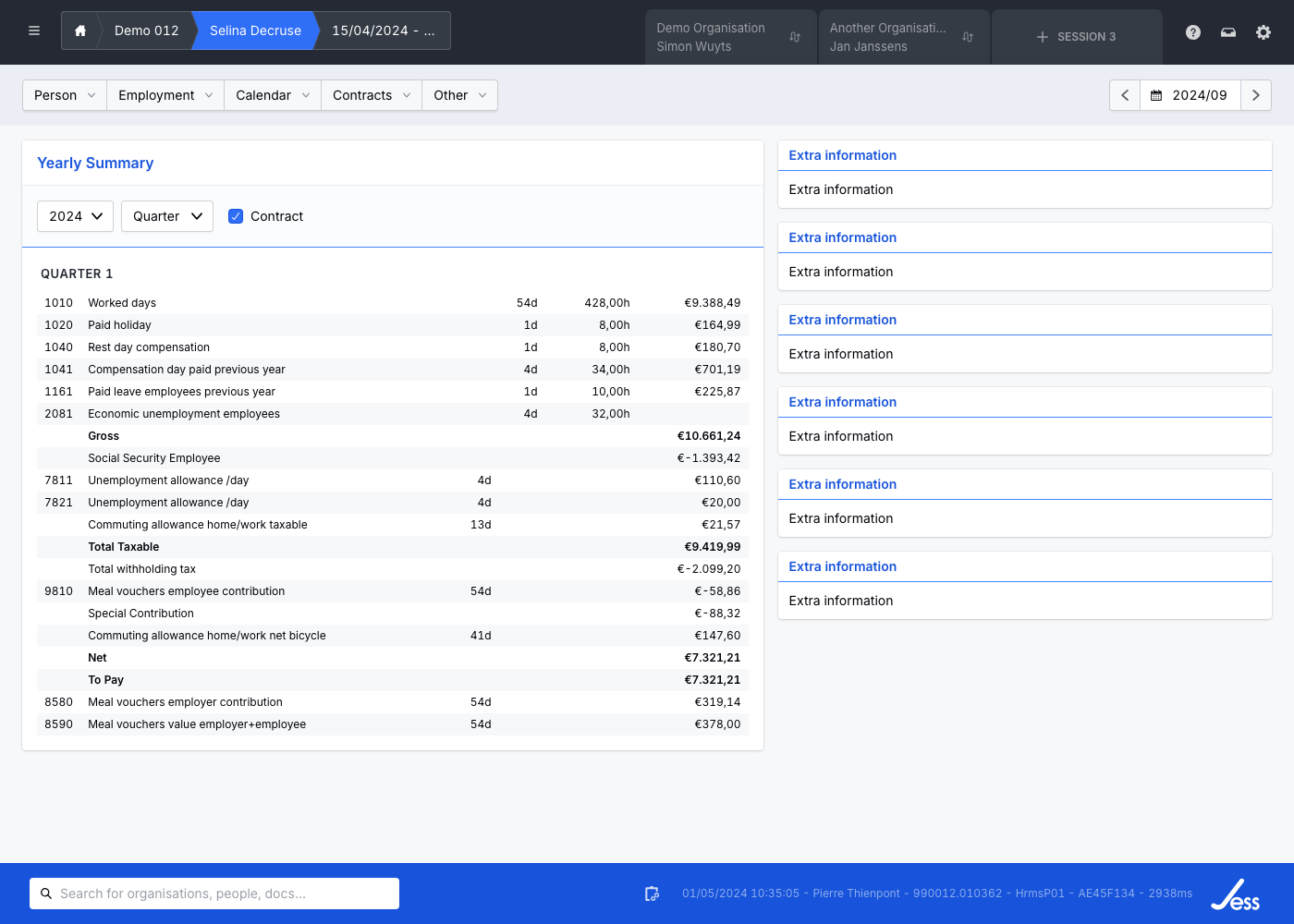Go to next month arrow
Viewport: 1294px width, 924px height.
coord(1255,95)
